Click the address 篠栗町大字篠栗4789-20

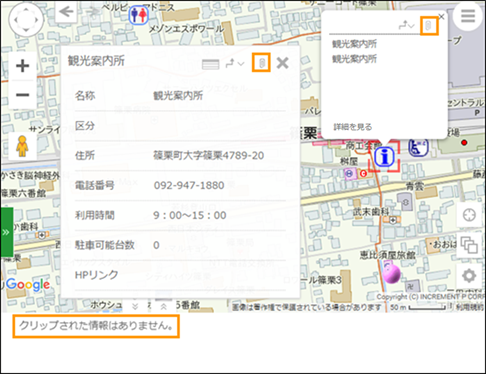click(x=209, y=155)
